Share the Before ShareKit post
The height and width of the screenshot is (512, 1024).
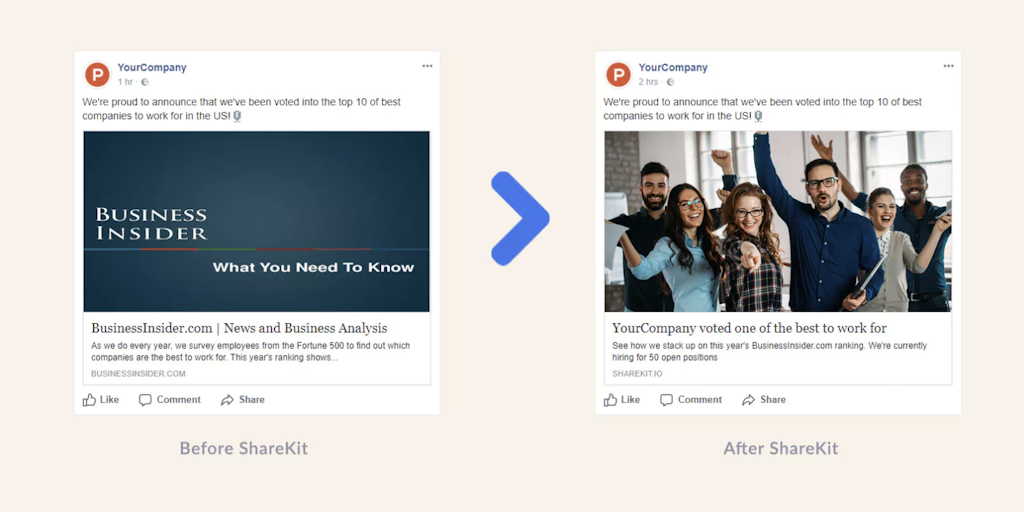243,400
